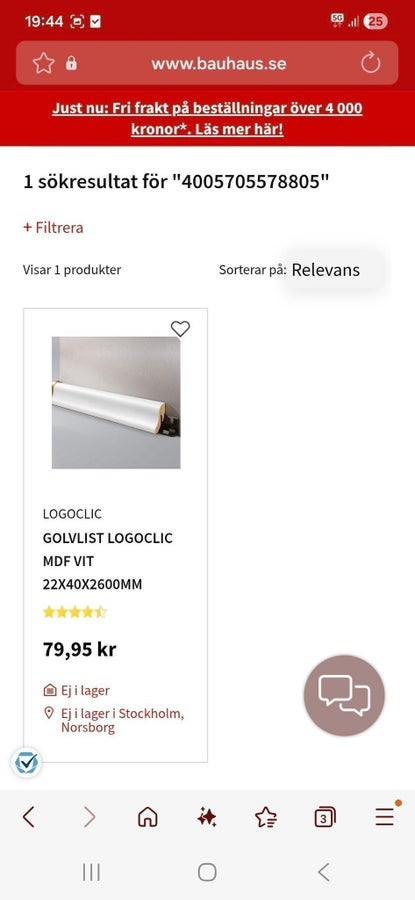Tap the blue shield privacy badge
The width and height of the screenshot is (415, 900).
[26, 763]
